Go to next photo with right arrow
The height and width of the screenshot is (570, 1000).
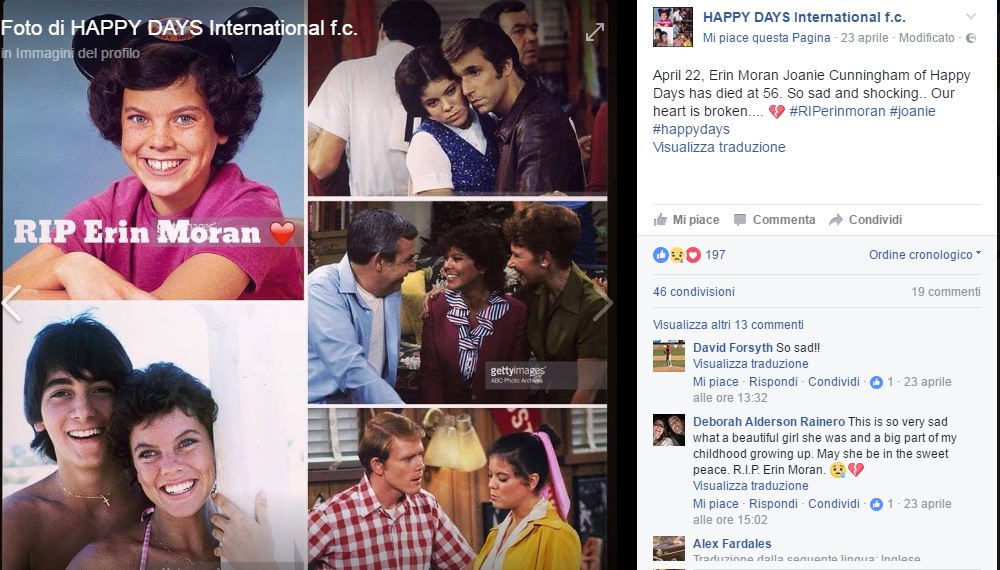pyautogui.click(x=602, y=303)
